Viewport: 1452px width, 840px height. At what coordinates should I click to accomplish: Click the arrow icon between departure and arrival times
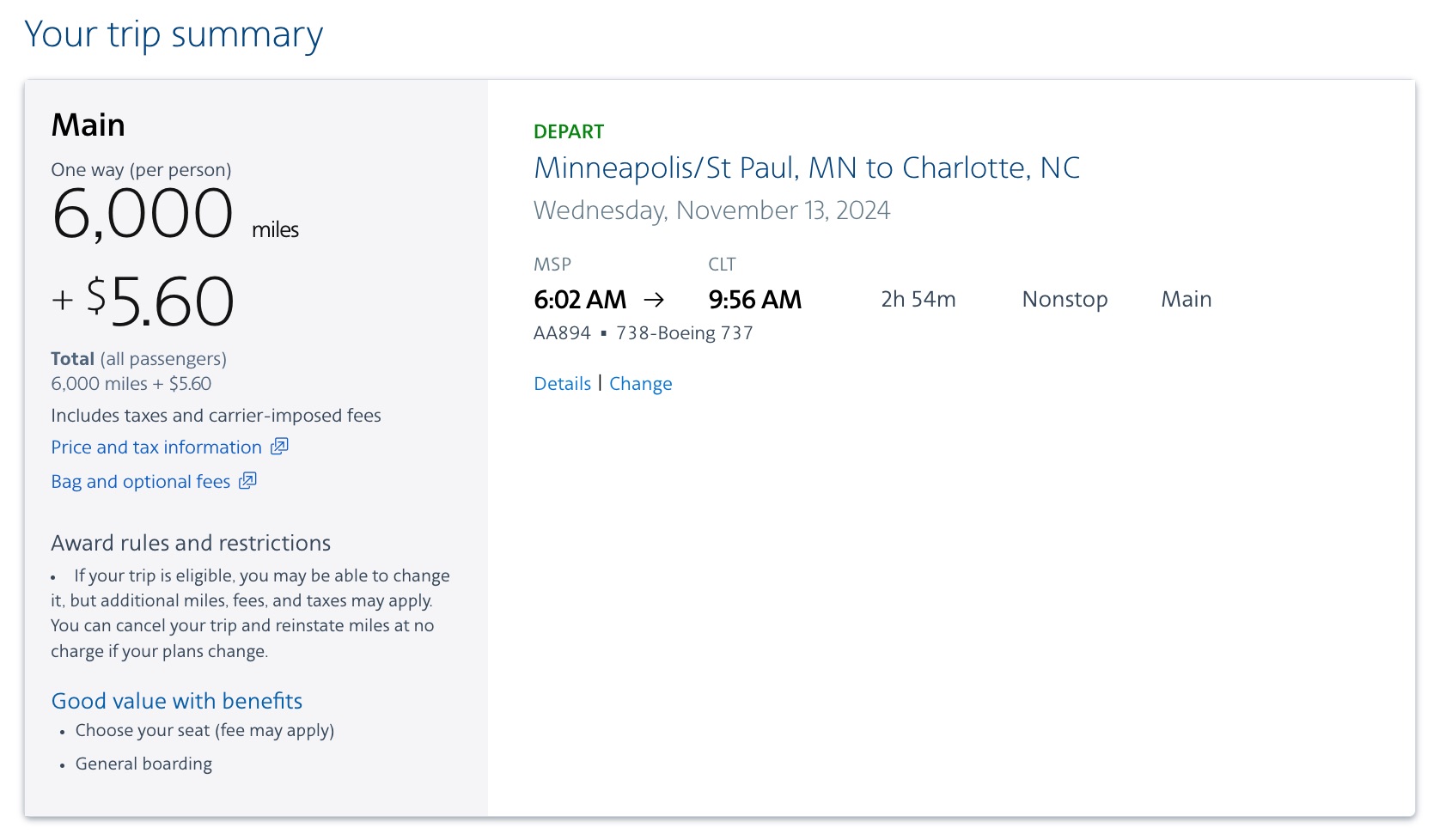click(657, 300)
